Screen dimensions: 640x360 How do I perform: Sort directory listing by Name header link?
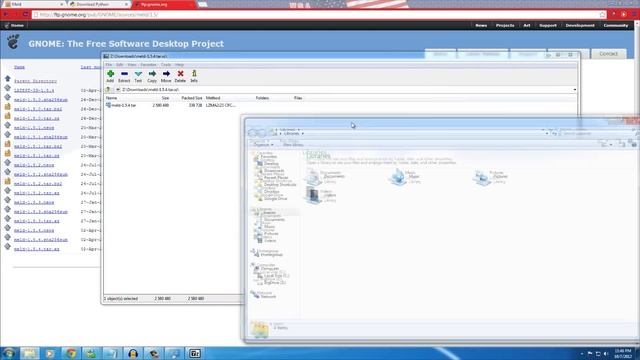click(19, 67)
